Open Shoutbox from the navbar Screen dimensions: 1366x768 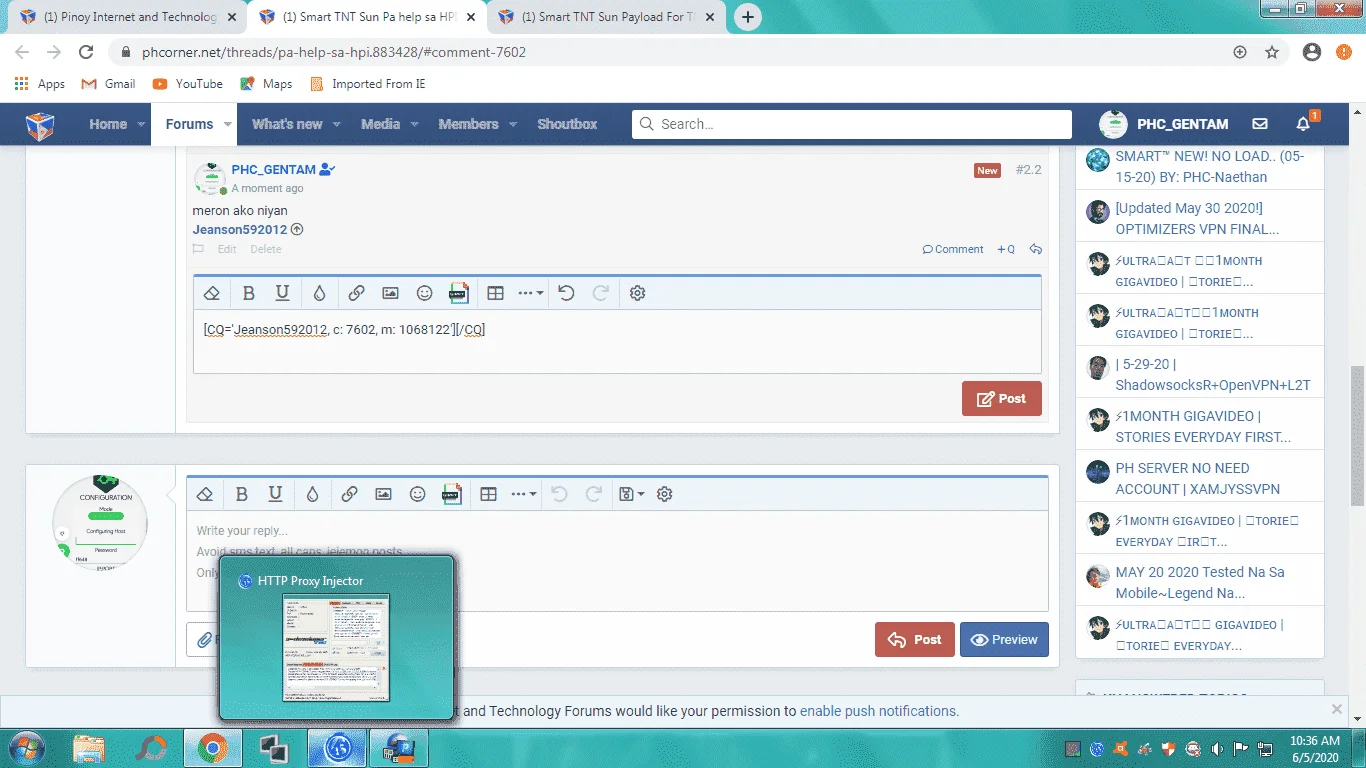tap(567, 124)
